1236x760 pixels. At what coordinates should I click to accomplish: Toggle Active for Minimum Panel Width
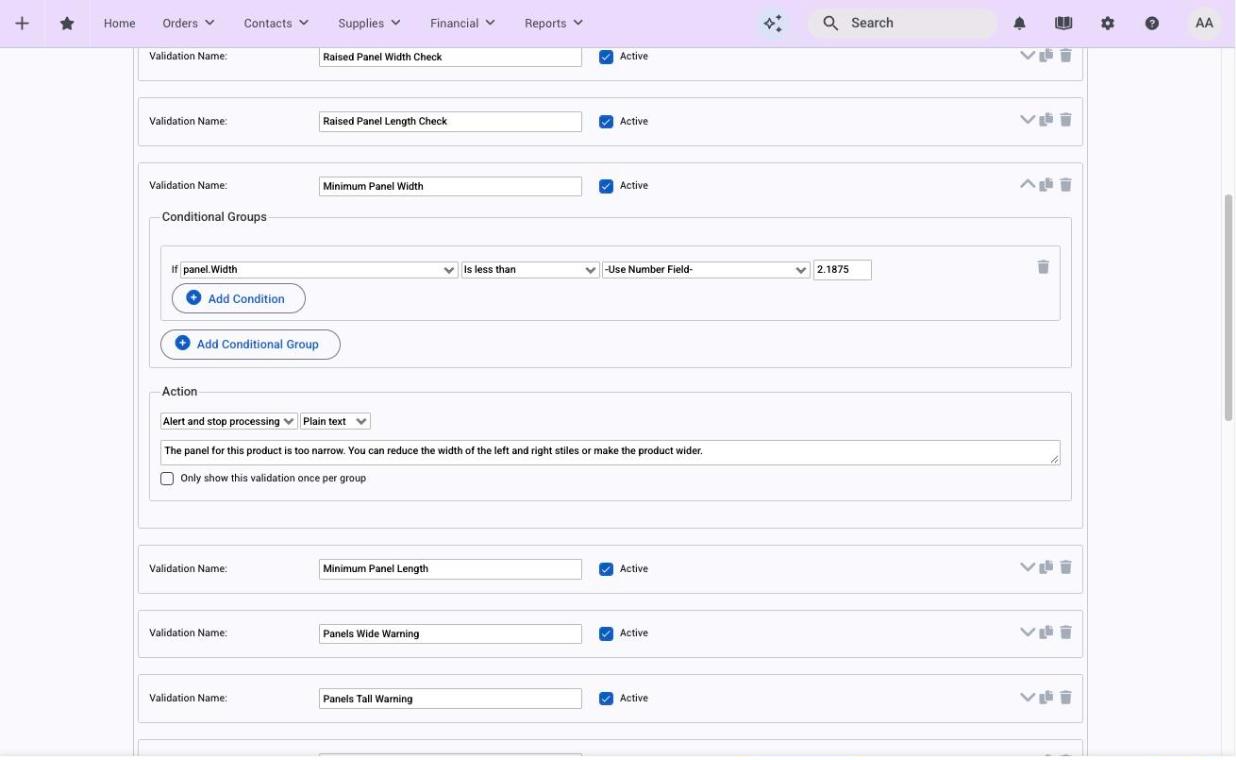coord(606,186)
